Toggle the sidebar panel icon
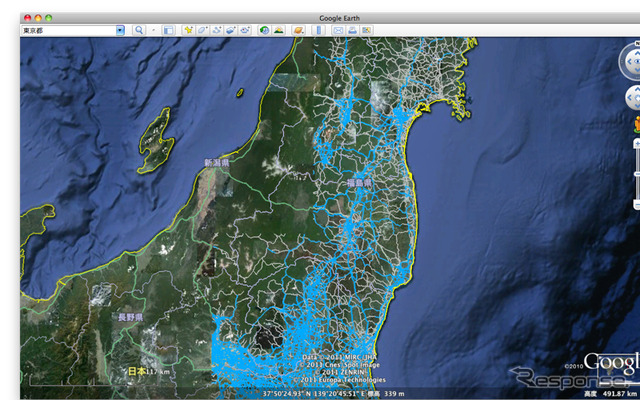Image resolution: width=640 pixels, height=400 pixels. click(x=168, y=30)
